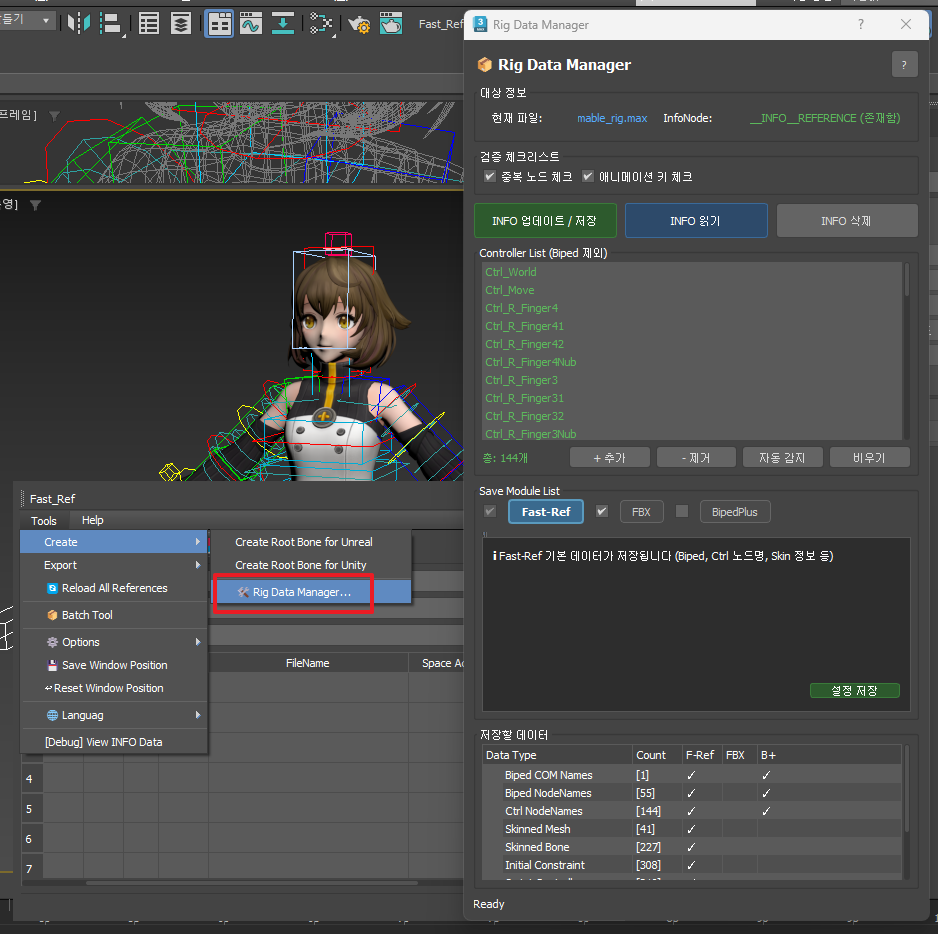Viewport: 938px width, 934px height.
Task: Open Render Setup teapot-gear icon
Action: 358,23
